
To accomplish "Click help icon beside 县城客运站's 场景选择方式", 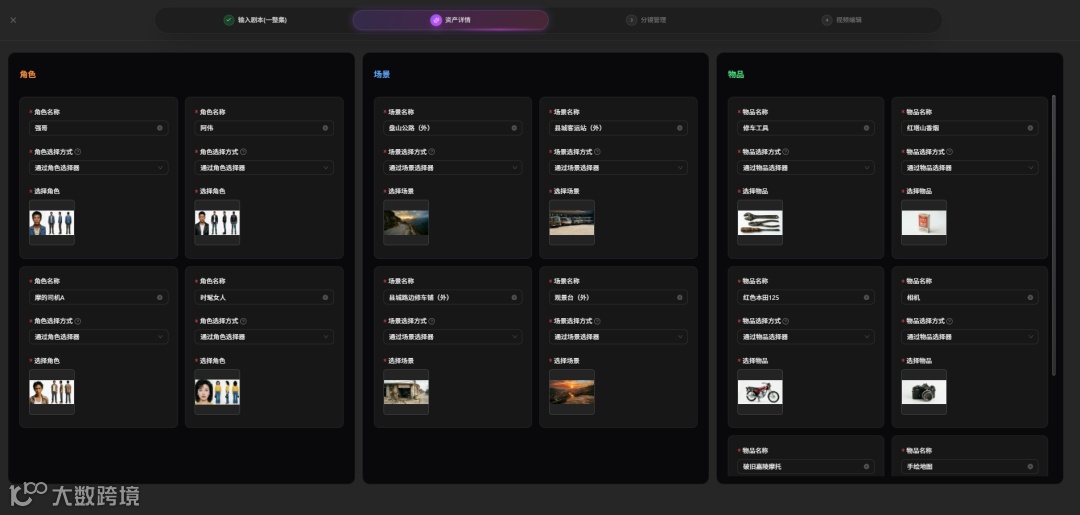I will (x=597, y=151).
